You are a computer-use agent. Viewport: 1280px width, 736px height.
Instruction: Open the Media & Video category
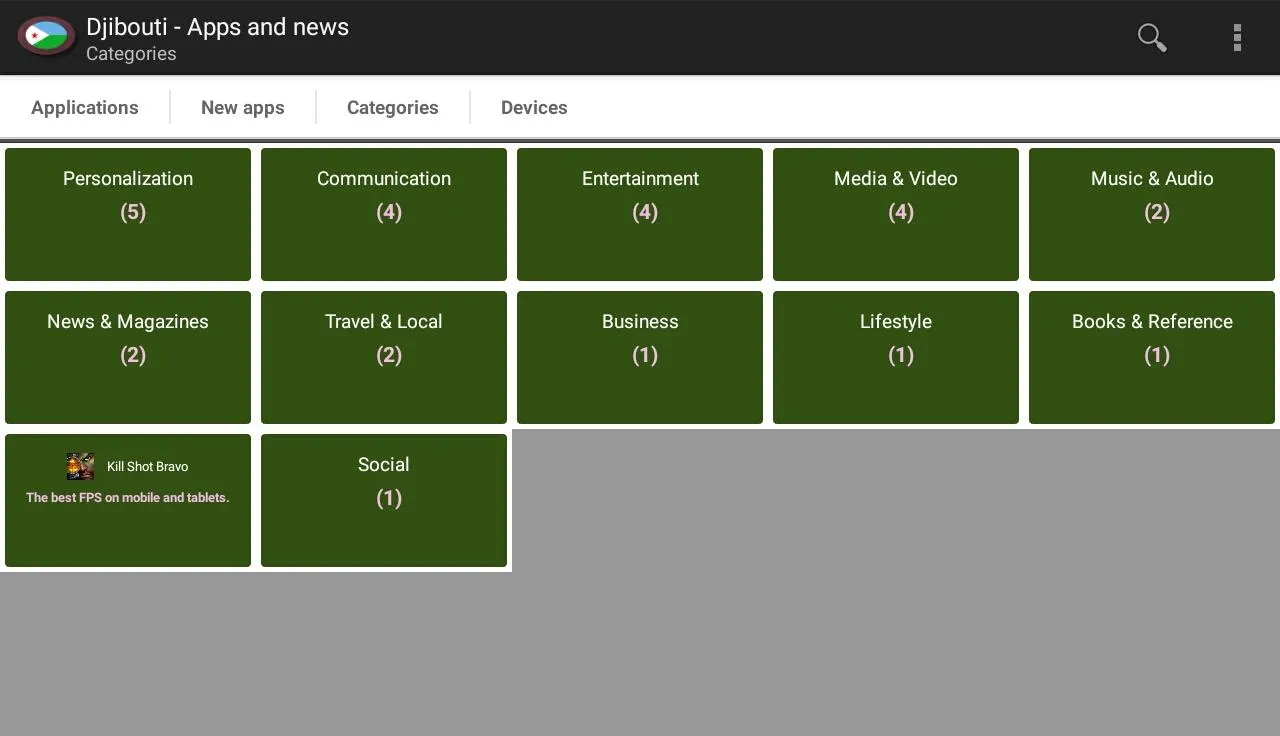coord(896,214)
